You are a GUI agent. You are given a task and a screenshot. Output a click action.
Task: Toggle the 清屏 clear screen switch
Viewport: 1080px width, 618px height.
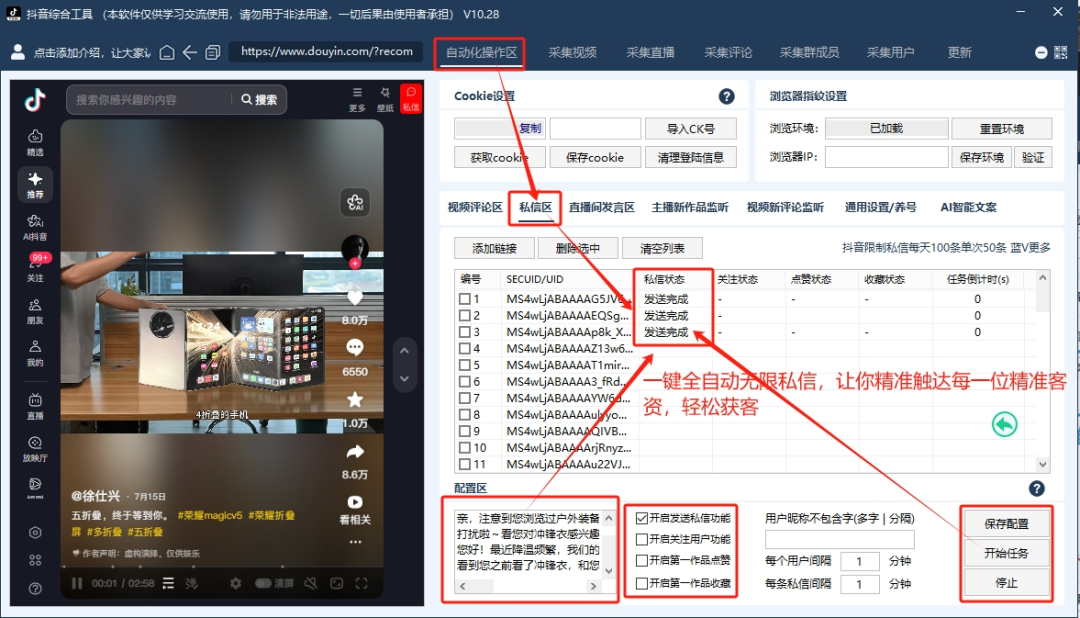(x=263, y=584)
